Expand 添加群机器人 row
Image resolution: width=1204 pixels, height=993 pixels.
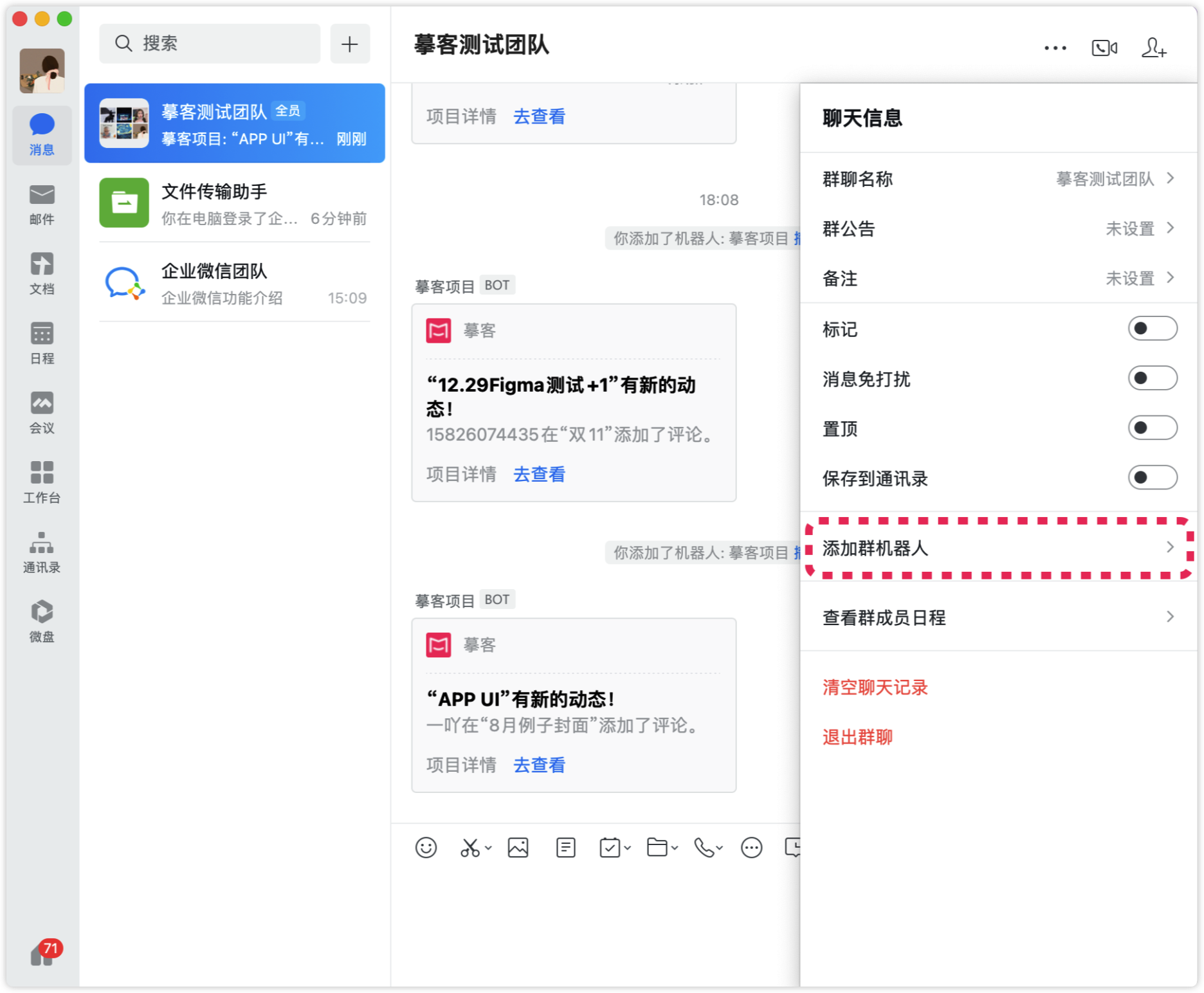(x=998, y=548)
